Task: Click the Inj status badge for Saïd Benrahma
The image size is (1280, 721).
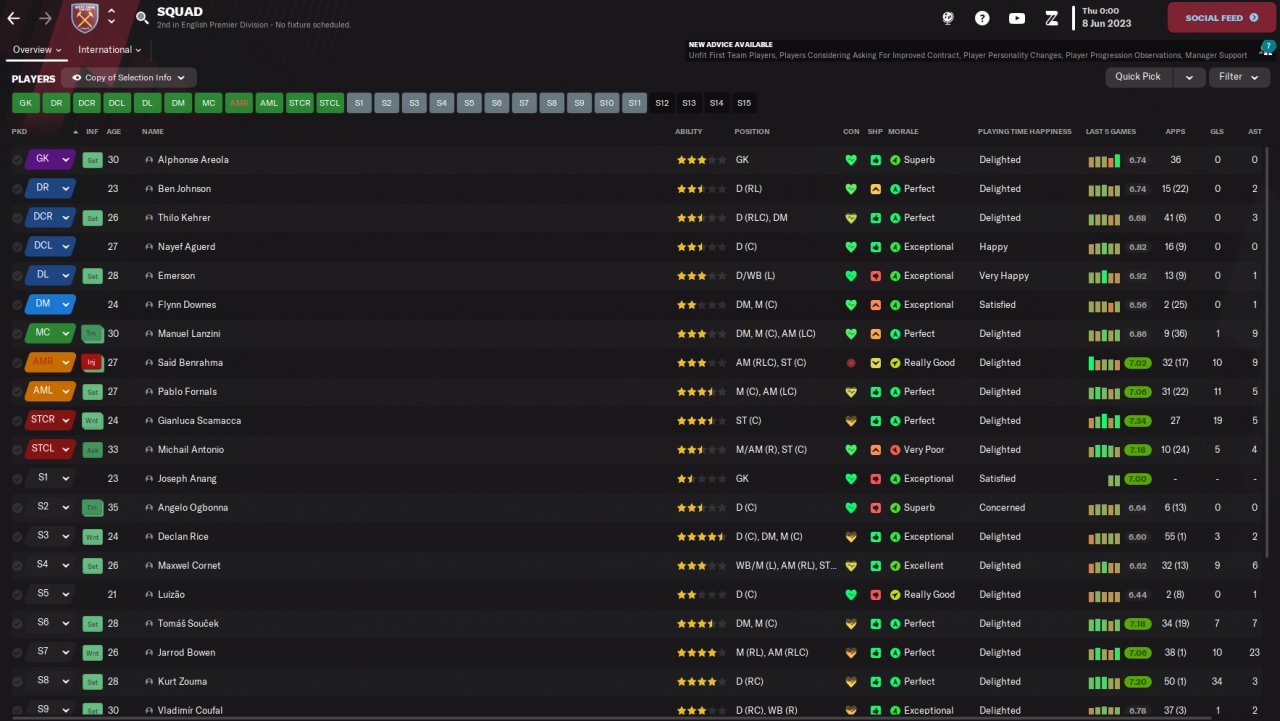Action: 92,363
